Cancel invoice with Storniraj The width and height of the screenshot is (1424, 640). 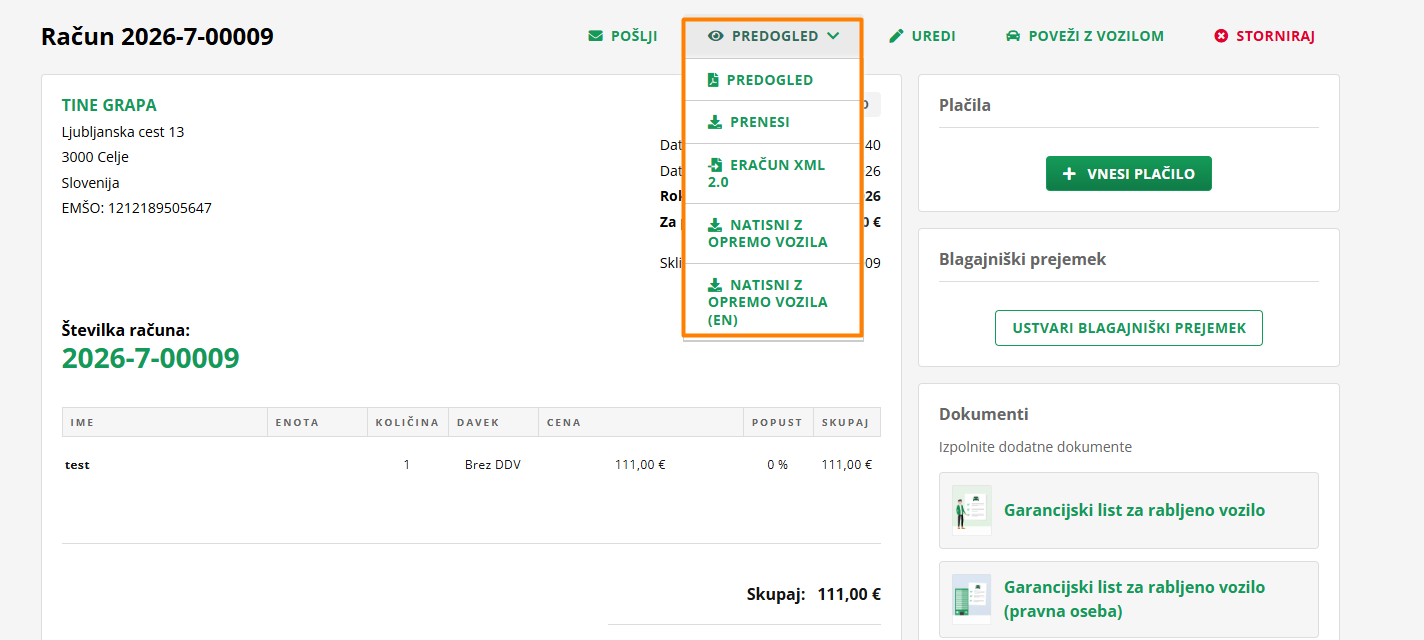[x=1265, y=36]
